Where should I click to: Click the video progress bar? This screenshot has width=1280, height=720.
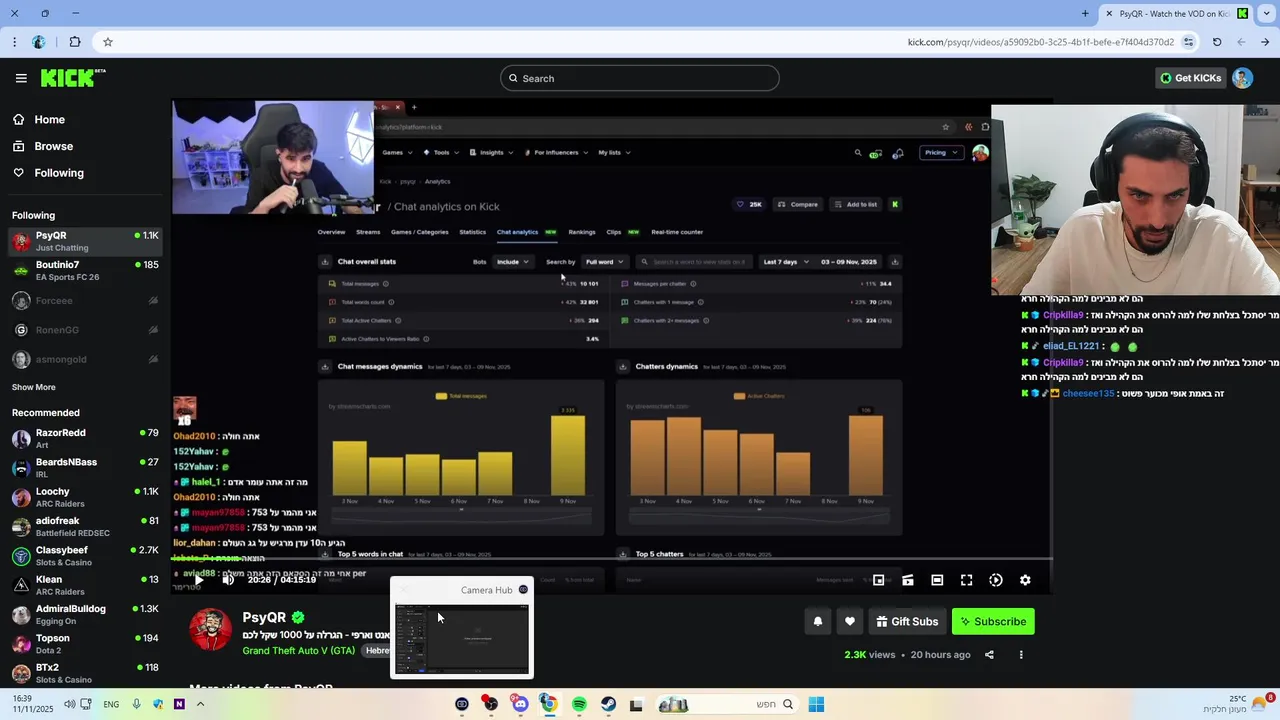pyautogui.click(x=611, y=561)
